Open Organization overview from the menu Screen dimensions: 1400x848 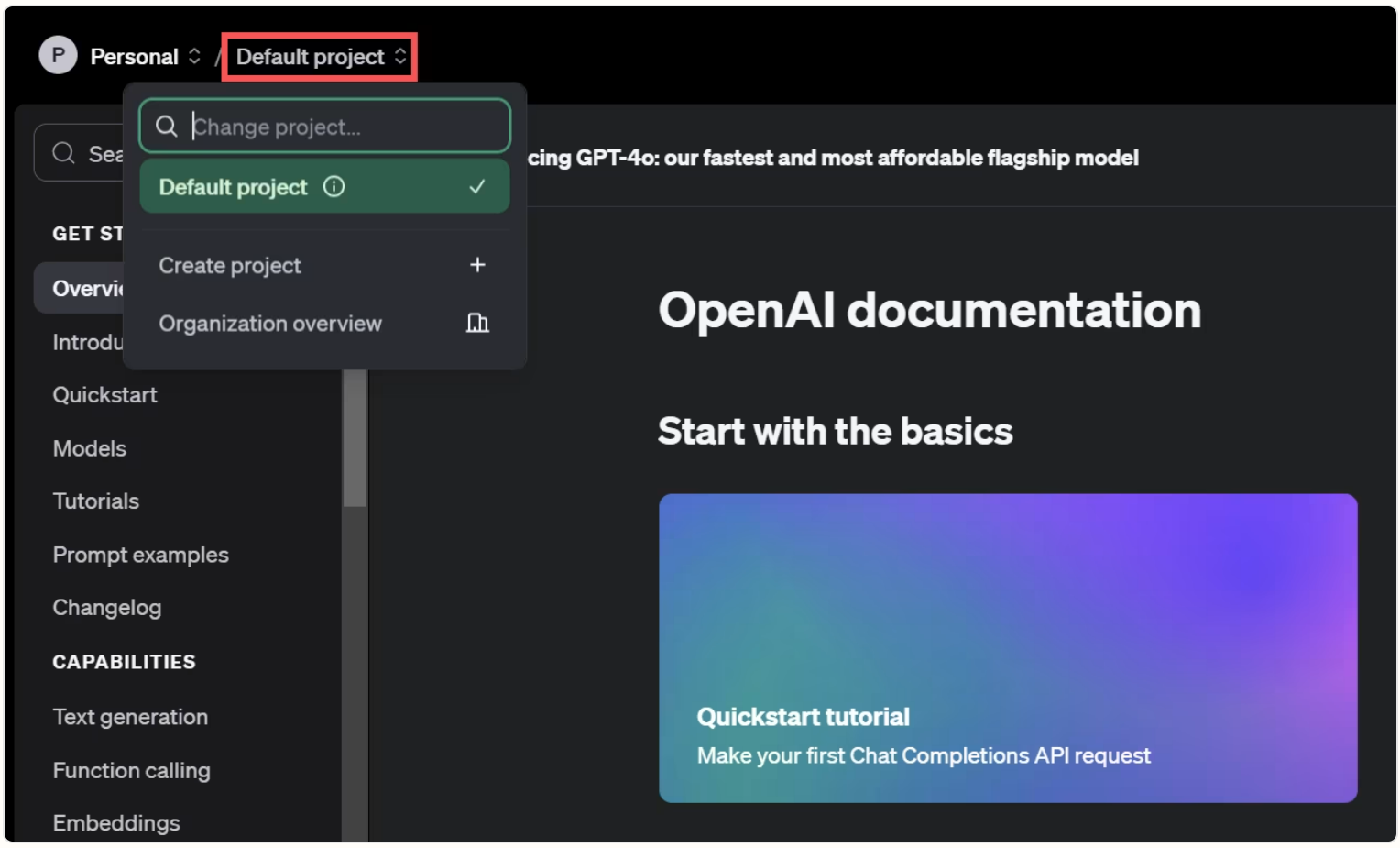324,324
